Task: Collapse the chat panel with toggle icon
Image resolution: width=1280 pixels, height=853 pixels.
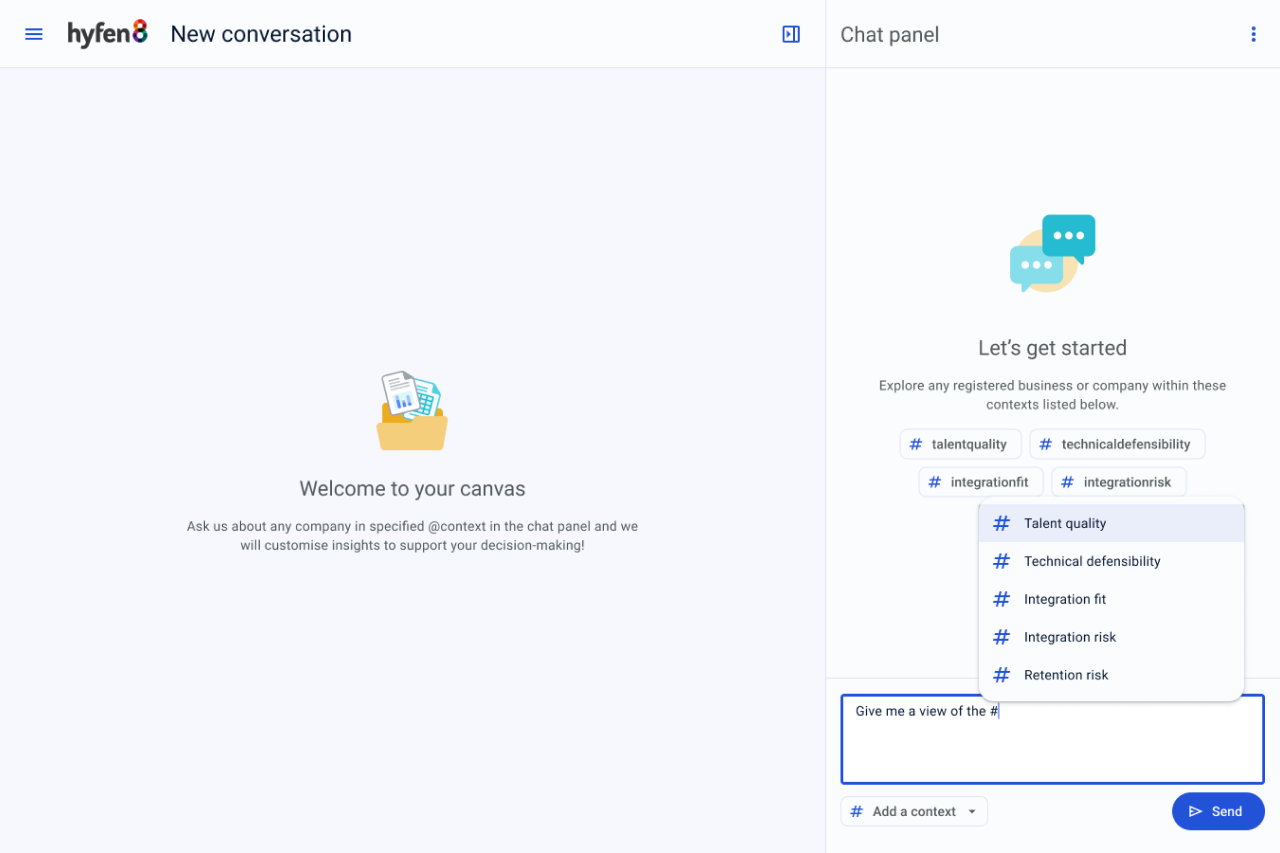Action: coord(791,34)
